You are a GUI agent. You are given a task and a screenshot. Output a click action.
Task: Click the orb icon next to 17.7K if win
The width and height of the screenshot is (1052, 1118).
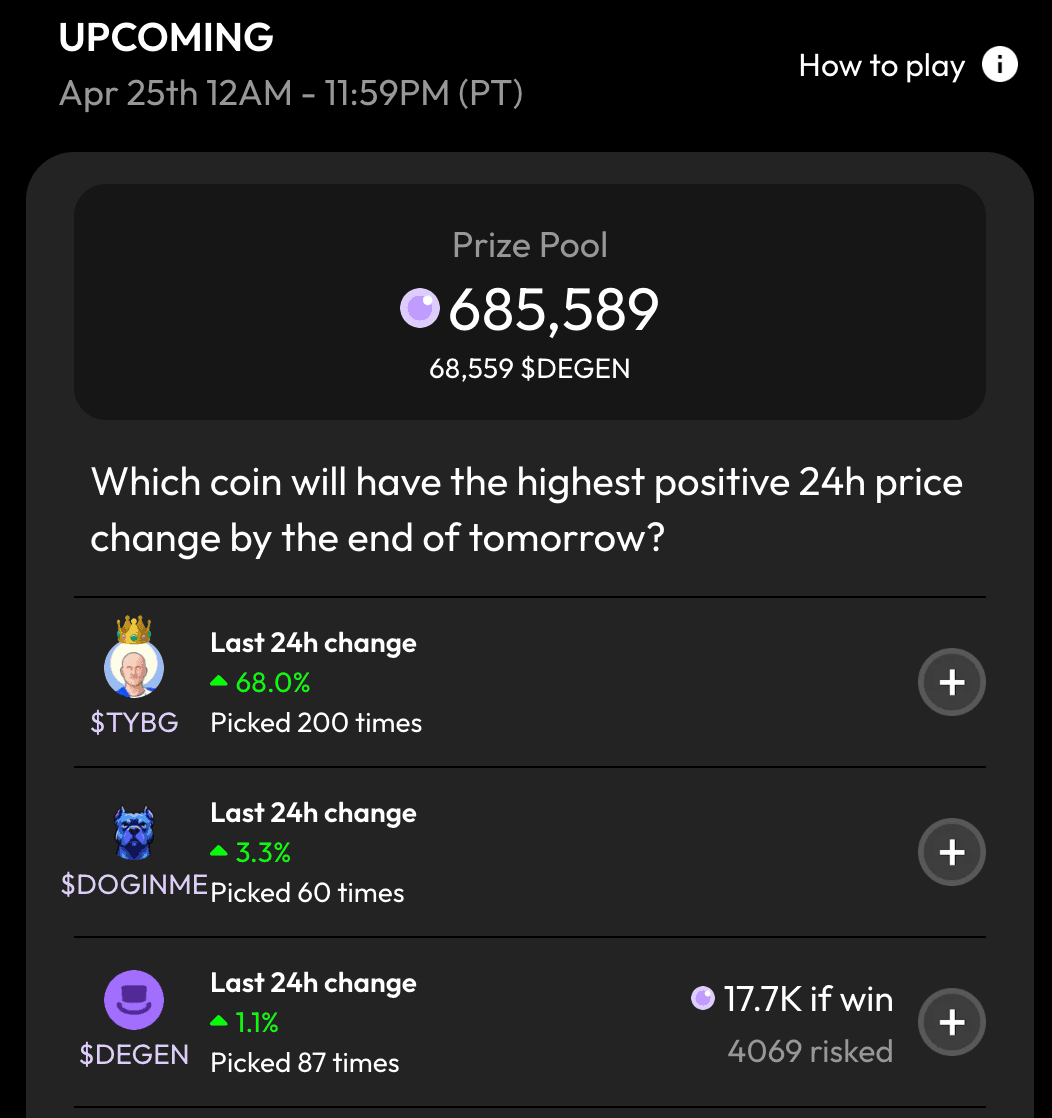click(703, 998)
